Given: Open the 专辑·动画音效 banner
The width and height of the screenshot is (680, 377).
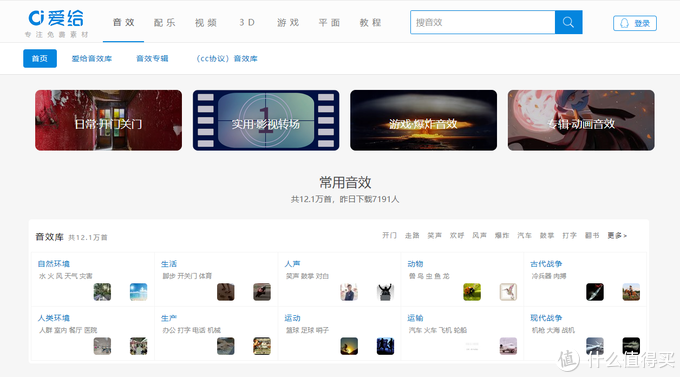Looking at the screenshot, I should tap(581, 120).
